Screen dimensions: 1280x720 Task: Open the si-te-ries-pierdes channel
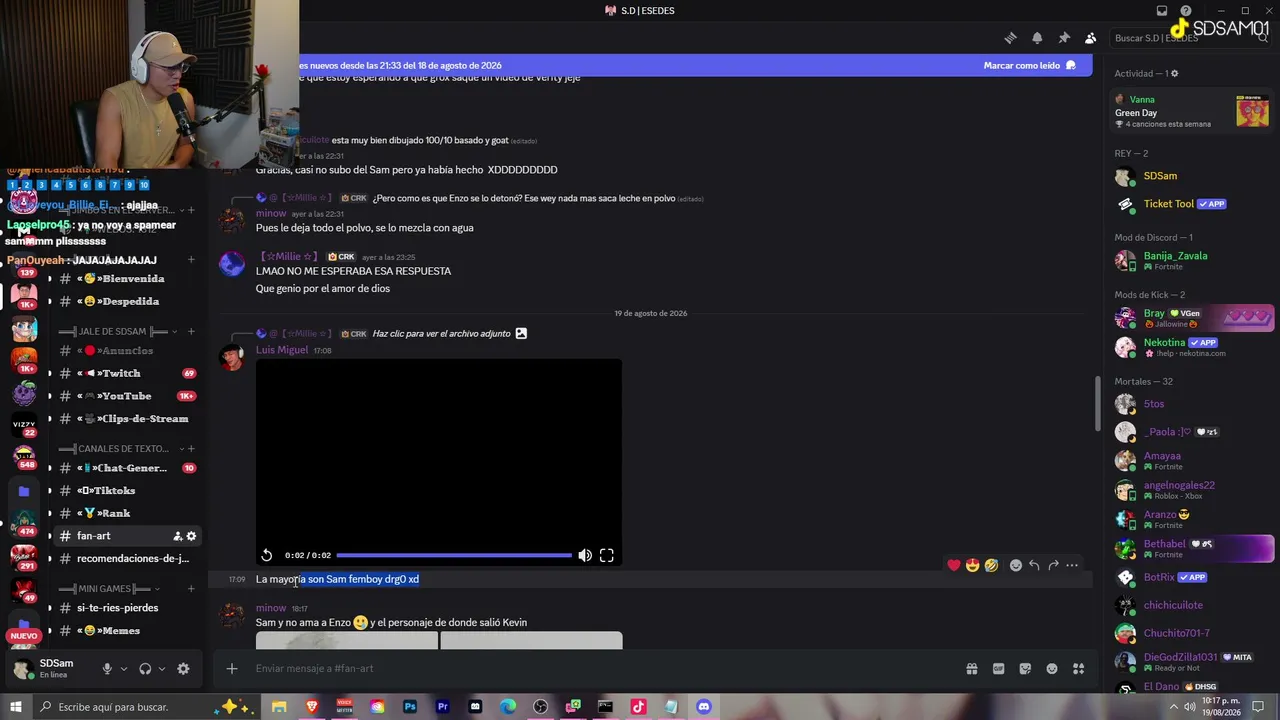(x=127, y=608)
